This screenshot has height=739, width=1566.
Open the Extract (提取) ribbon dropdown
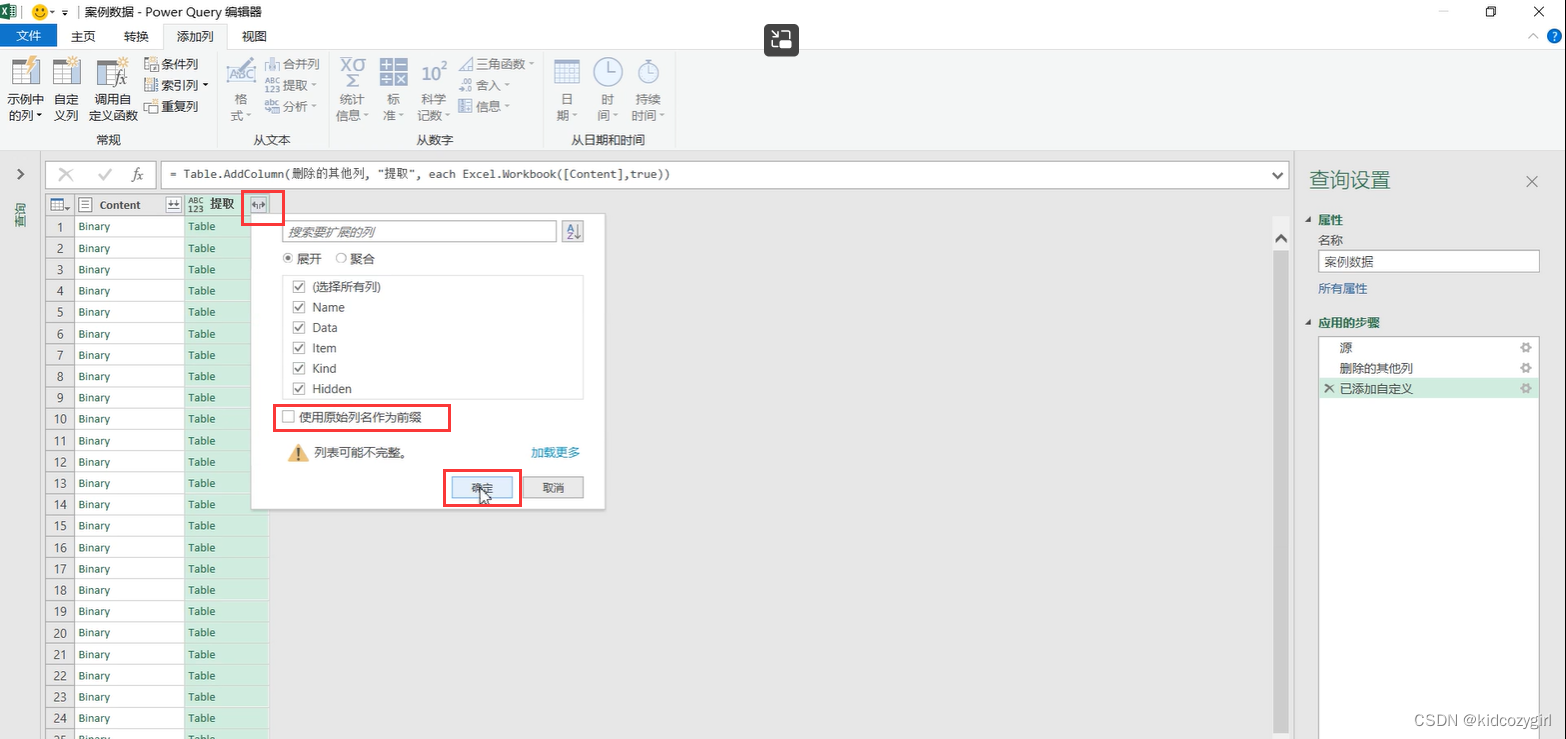coord(314,86)
